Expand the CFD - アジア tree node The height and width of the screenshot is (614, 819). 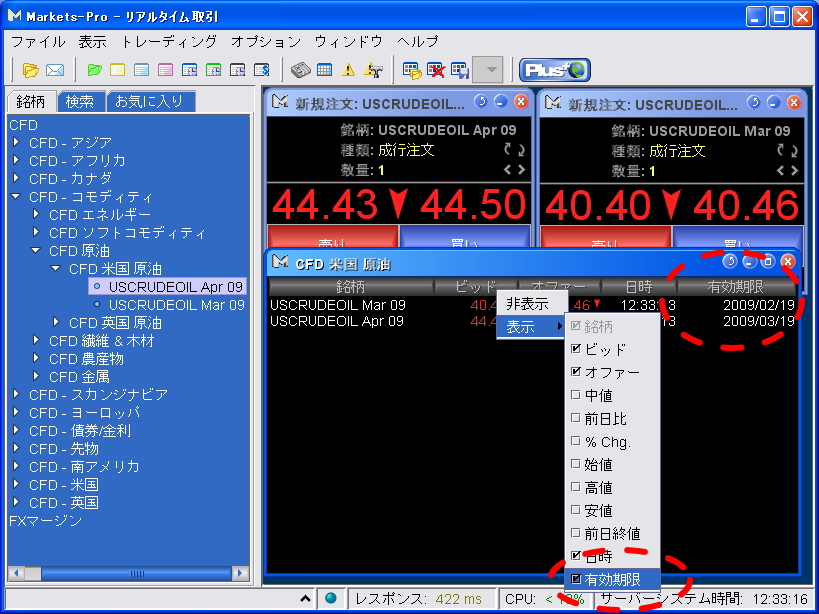[x=16, y=142]
